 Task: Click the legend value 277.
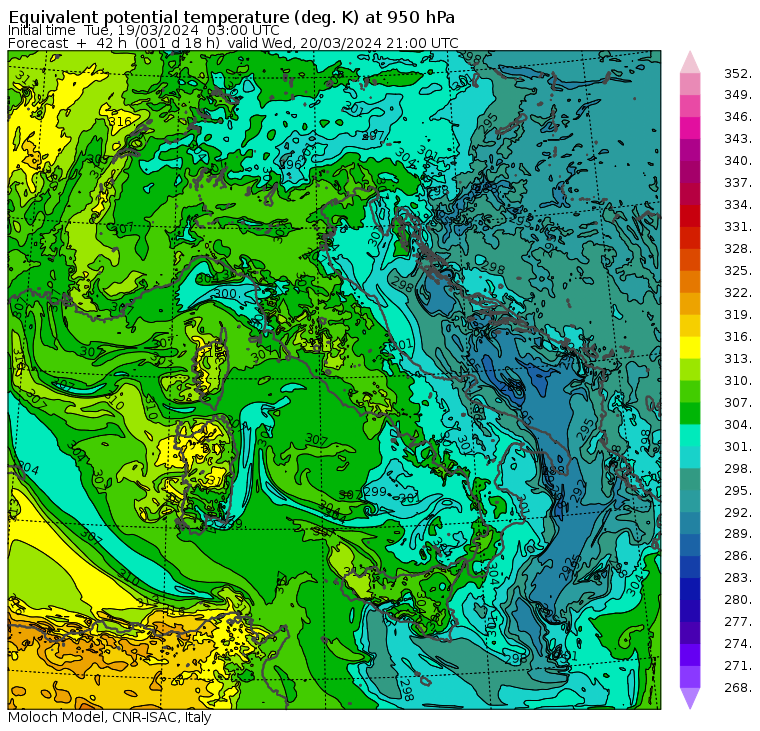click(738, 622)
